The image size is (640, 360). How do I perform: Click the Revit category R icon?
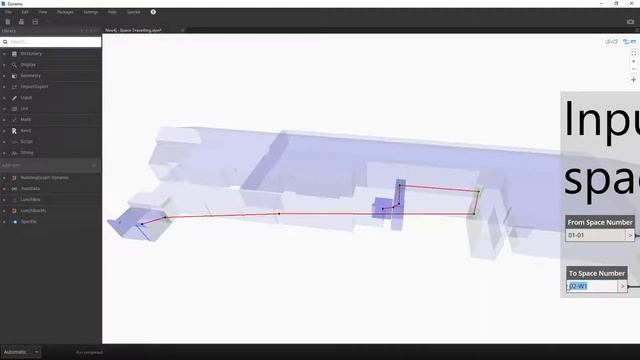[x=14, y=131]
